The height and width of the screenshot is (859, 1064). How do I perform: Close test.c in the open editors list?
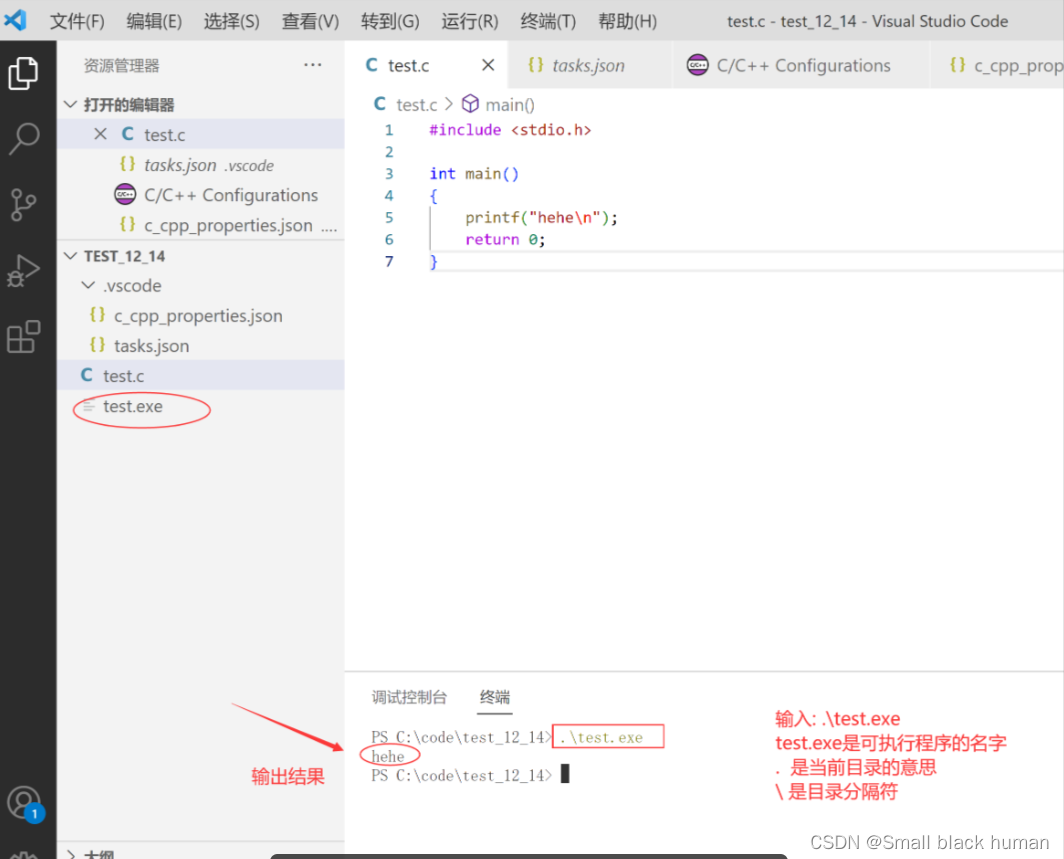[100, 134]
